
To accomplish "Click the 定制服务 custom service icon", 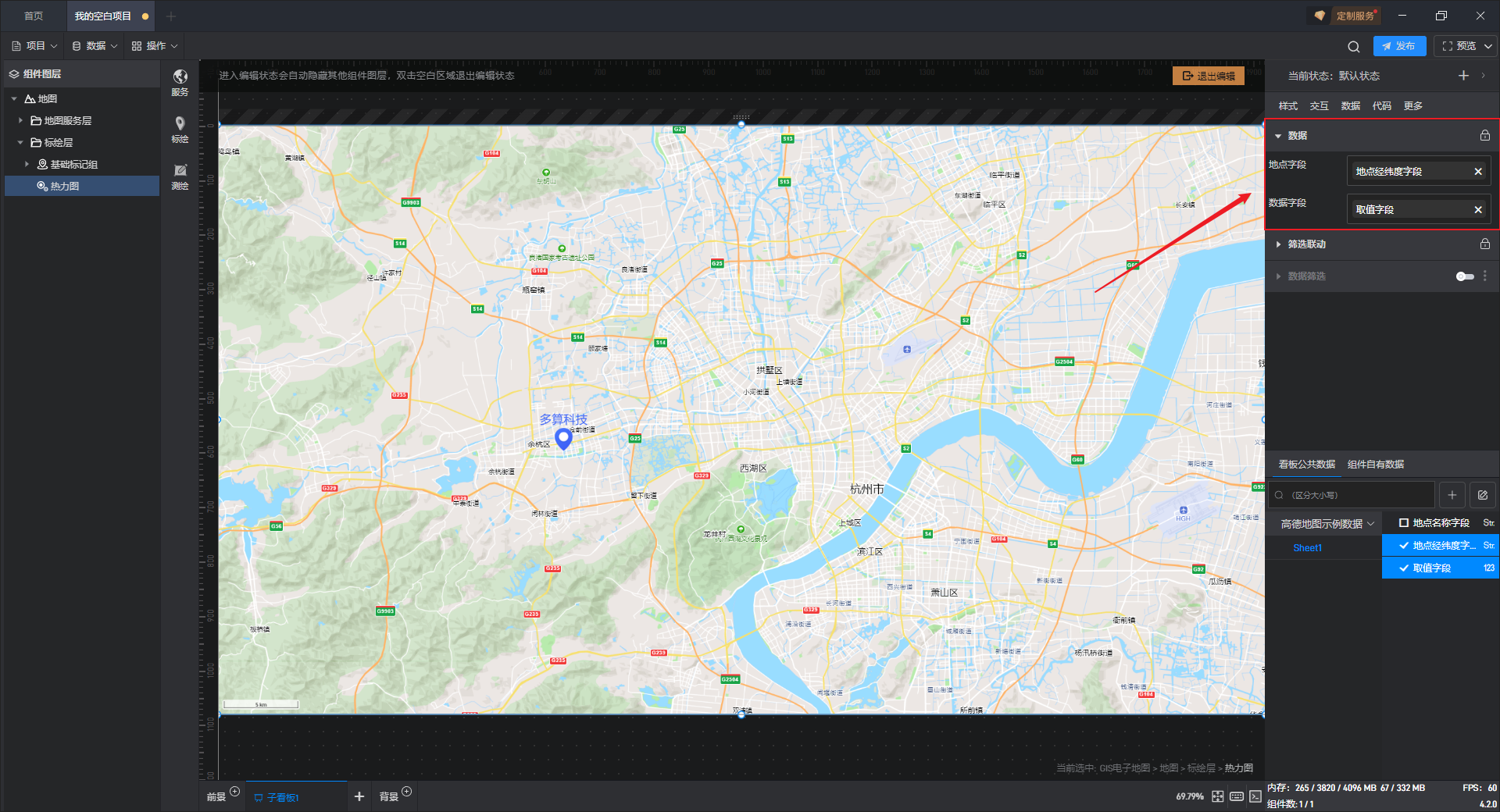I will [x=1320, y=16].
